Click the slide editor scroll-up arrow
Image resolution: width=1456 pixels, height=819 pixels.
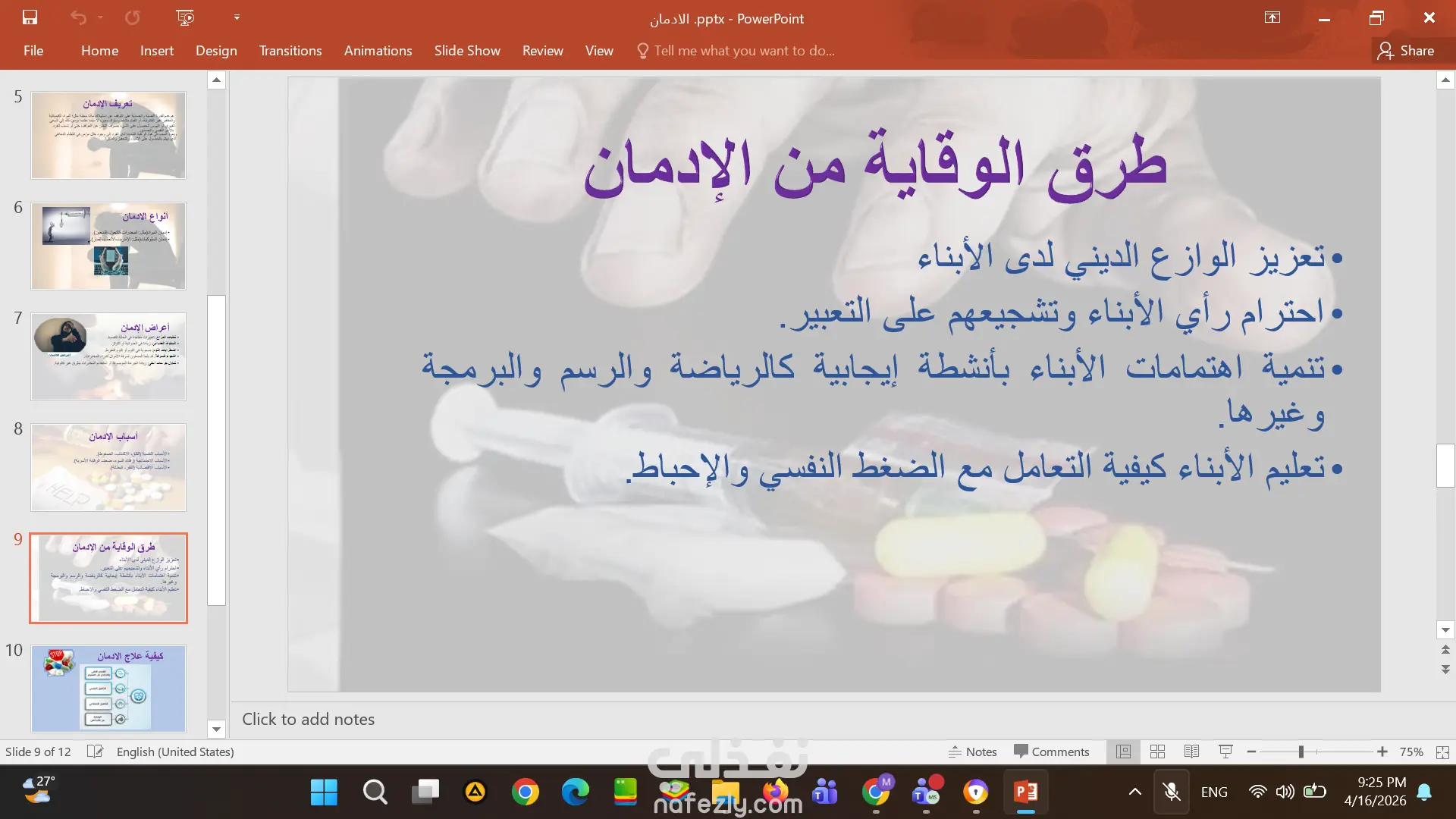click(x=1445, y=80)
